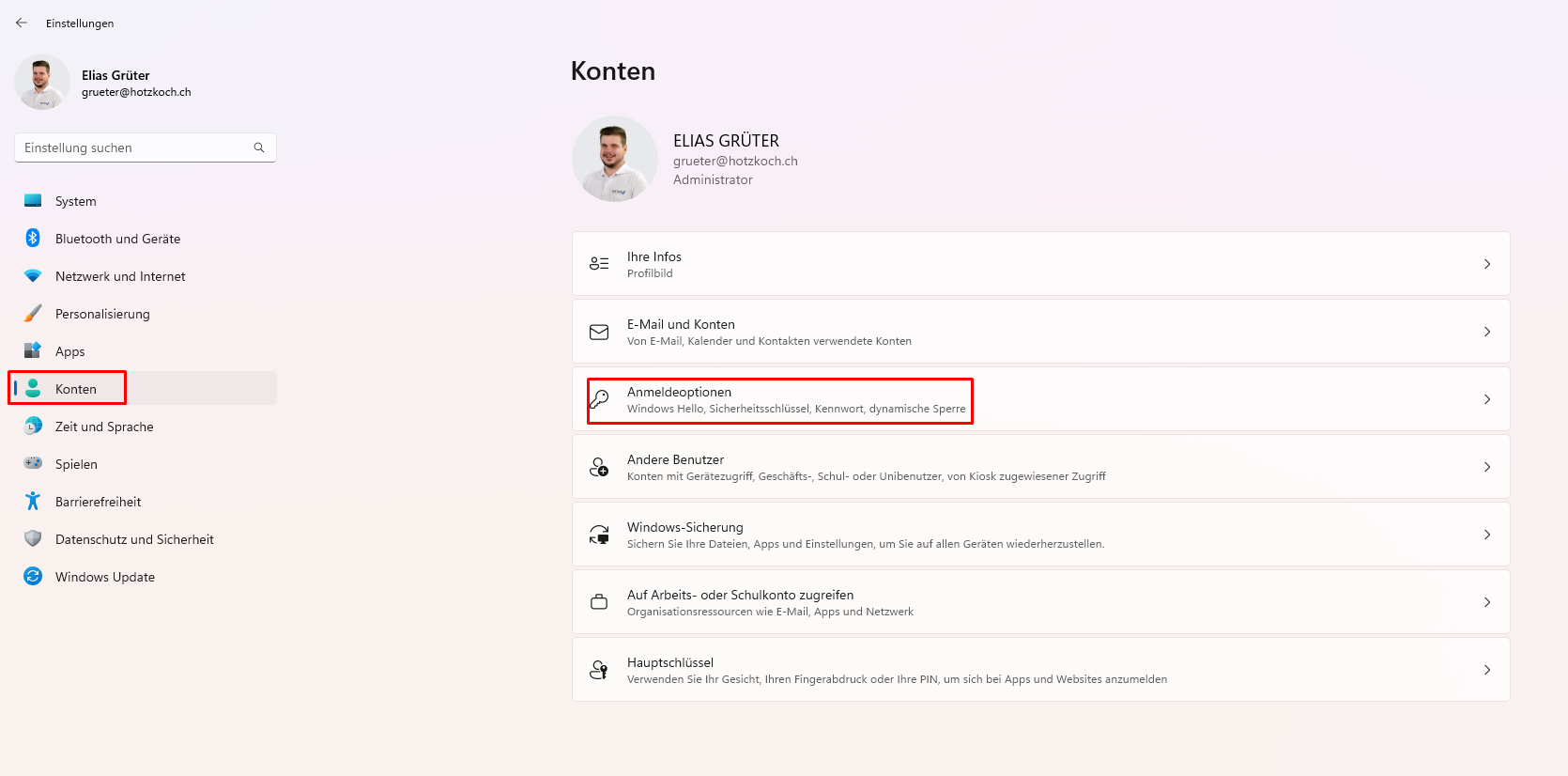Click the Anmeldeoptionen key icon
The image size is (1568, 776).
[x=599, y=399]
